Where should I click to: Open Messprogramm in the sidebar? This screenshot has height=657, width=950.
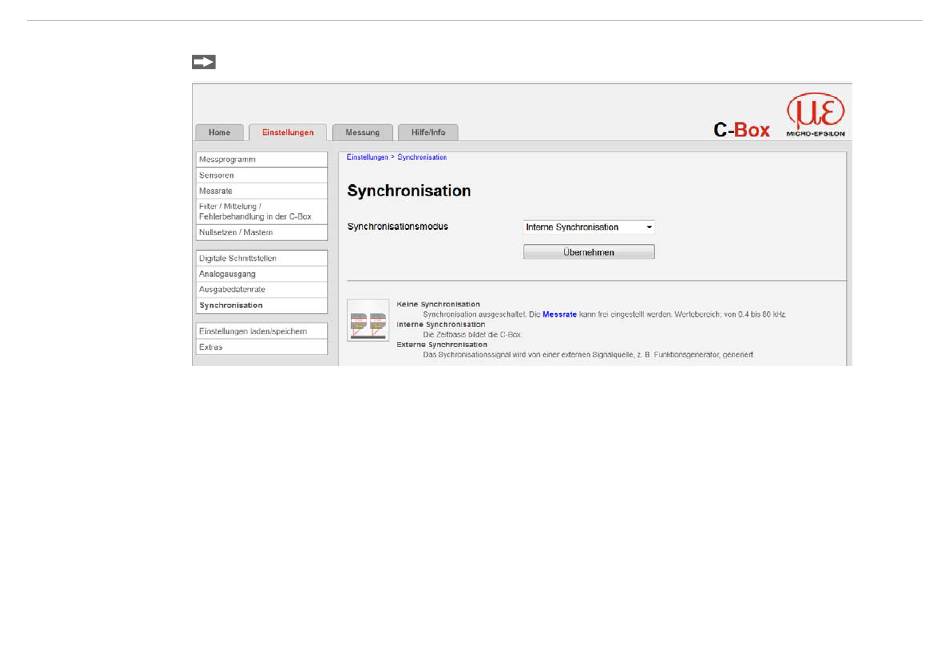click(x=262, y=159)
